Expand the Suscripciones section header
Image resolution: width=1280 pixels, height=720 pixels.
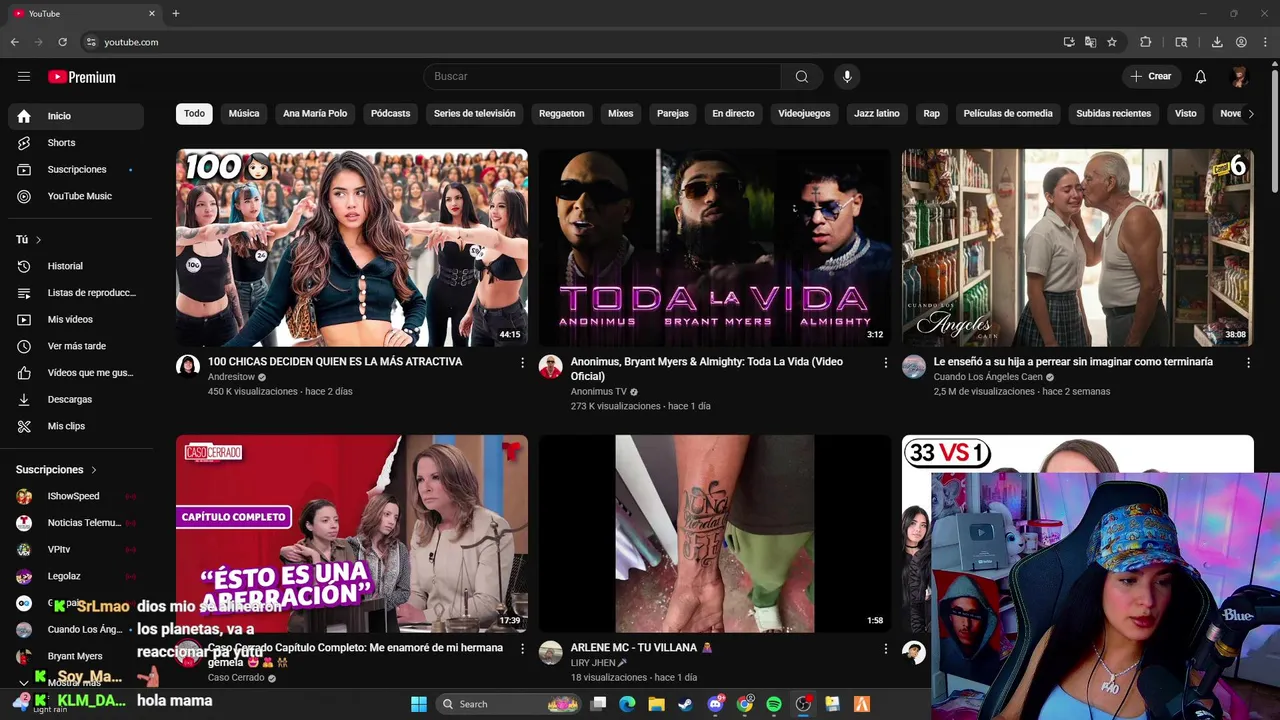click(56, 470)
